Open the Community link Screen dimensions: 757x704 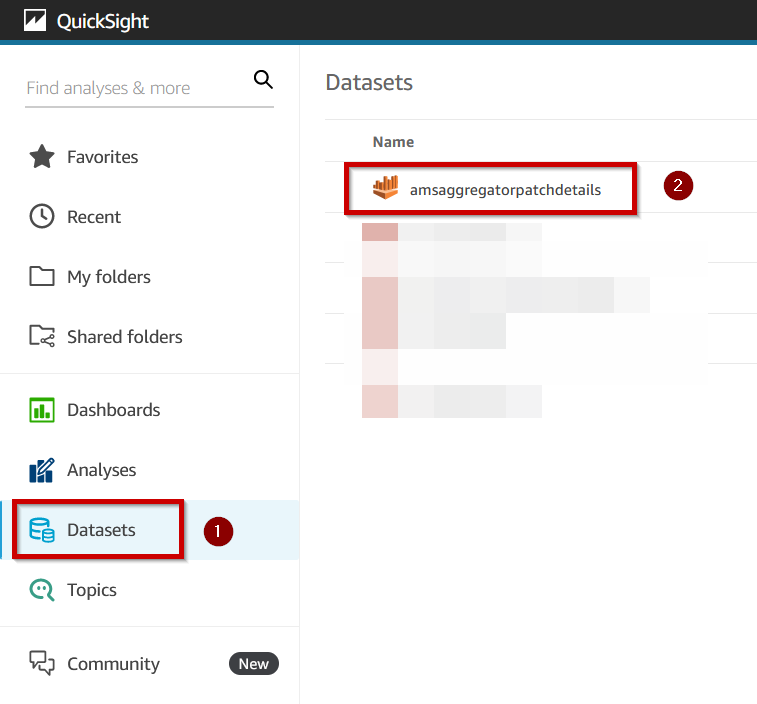pyautogui.click(x=113, y=664)
